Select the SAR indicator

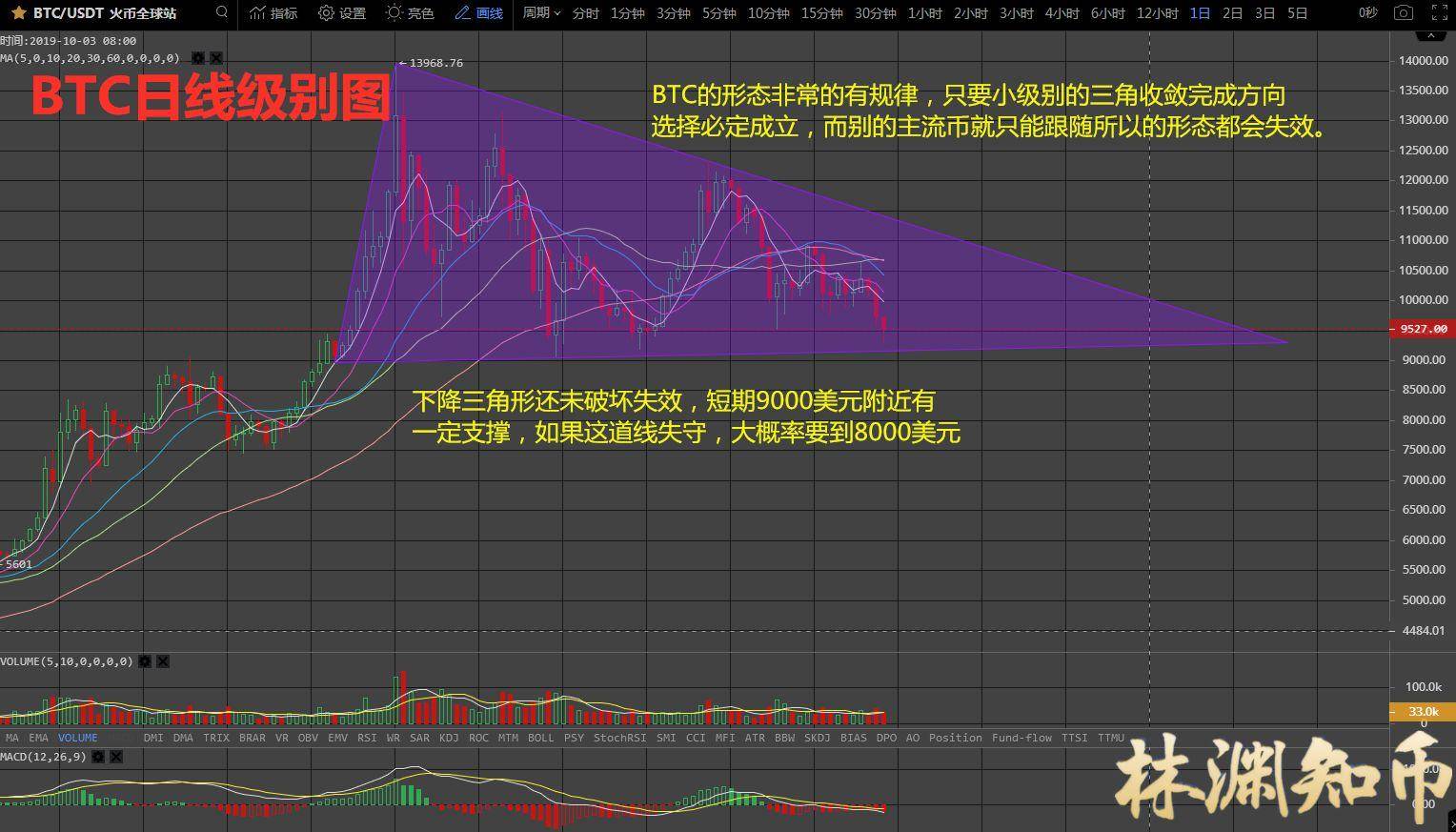[419, 738]
